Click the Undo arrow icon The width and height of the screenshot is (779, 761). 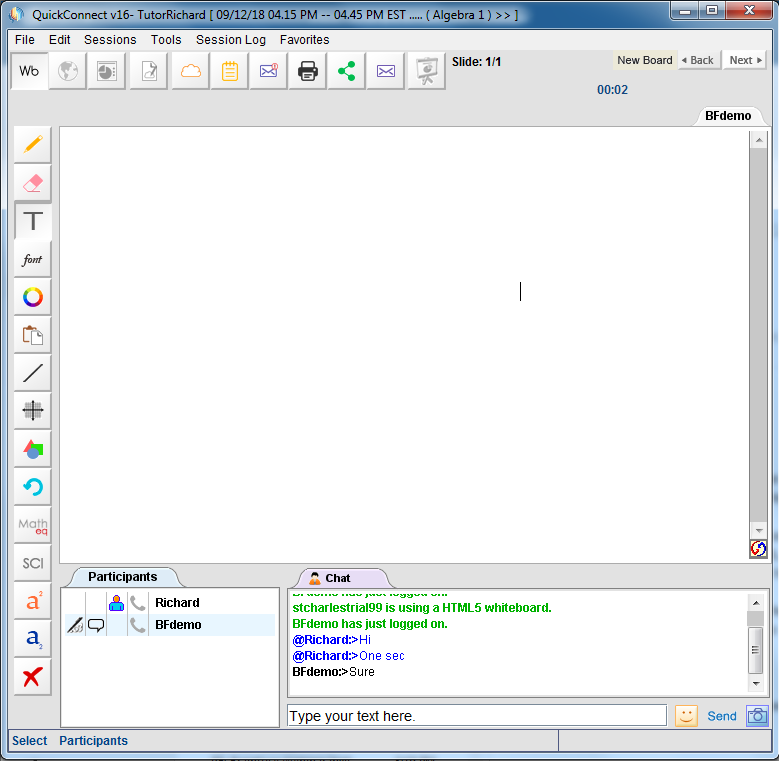33,487
